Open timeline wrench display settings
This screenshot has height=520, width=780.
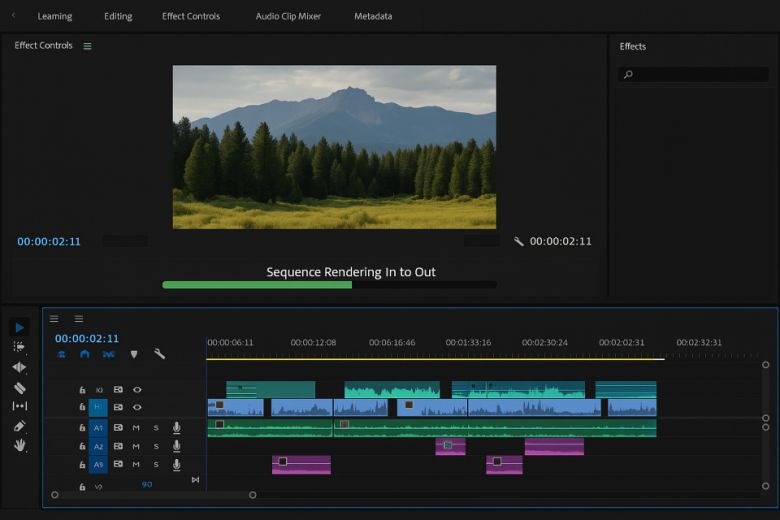[159, 354]
